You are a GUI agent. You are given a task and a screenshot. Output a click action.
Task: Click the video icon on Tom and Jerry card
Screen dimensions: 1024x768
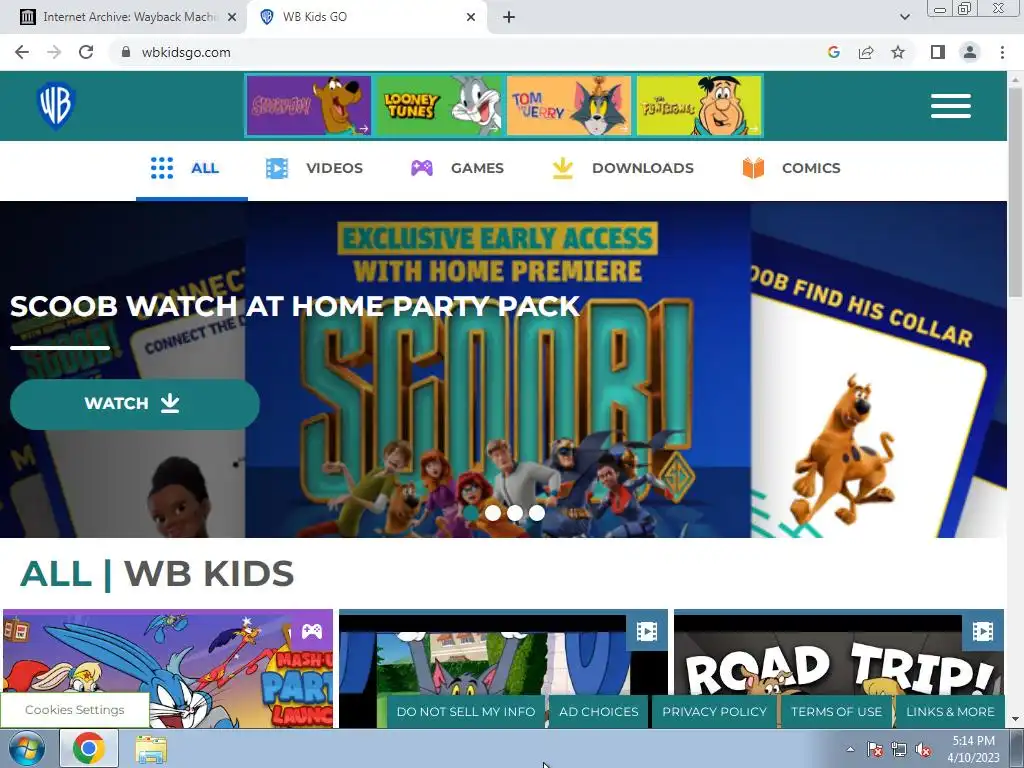[647, 632]
